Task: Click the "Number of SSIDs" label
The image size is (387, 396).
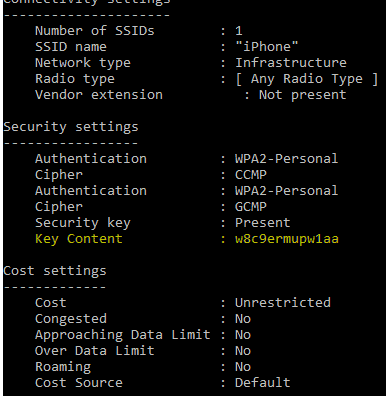Action: point(95,31)
